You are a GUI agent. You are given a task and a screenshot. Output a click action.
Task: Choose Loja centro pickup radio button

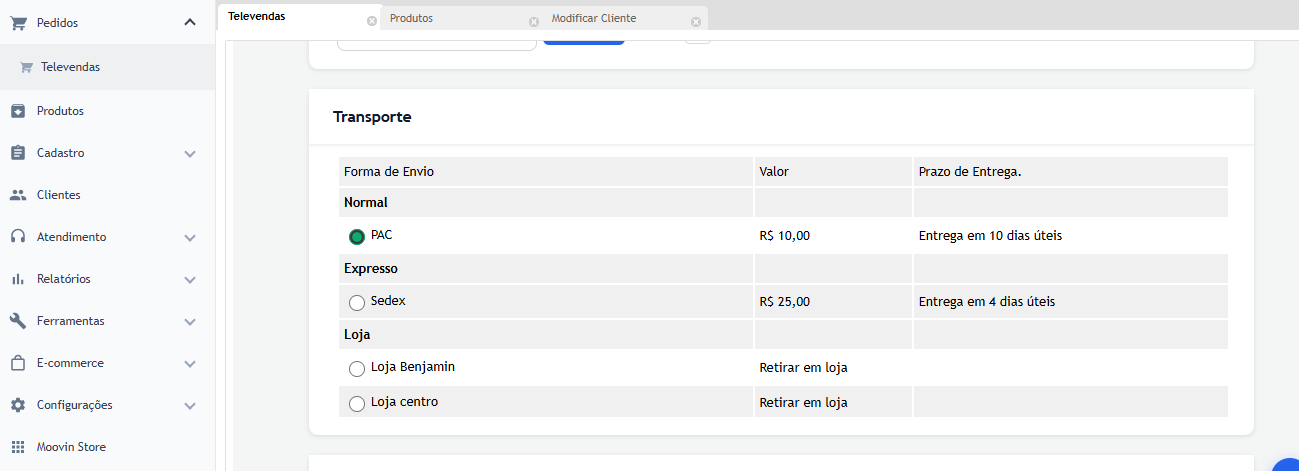356,404
